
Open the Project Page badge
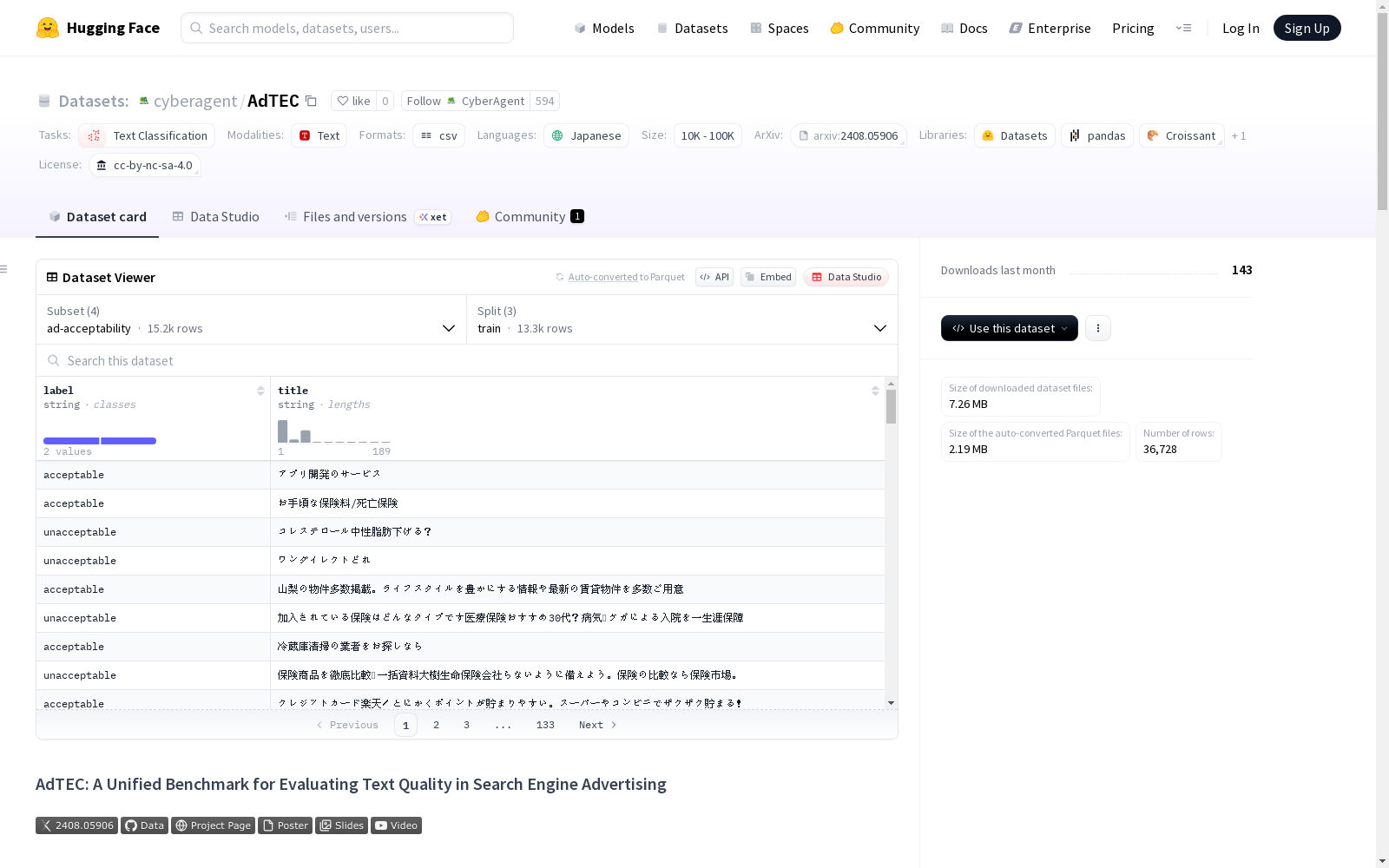pyautogui.click(x=213, y=825)
